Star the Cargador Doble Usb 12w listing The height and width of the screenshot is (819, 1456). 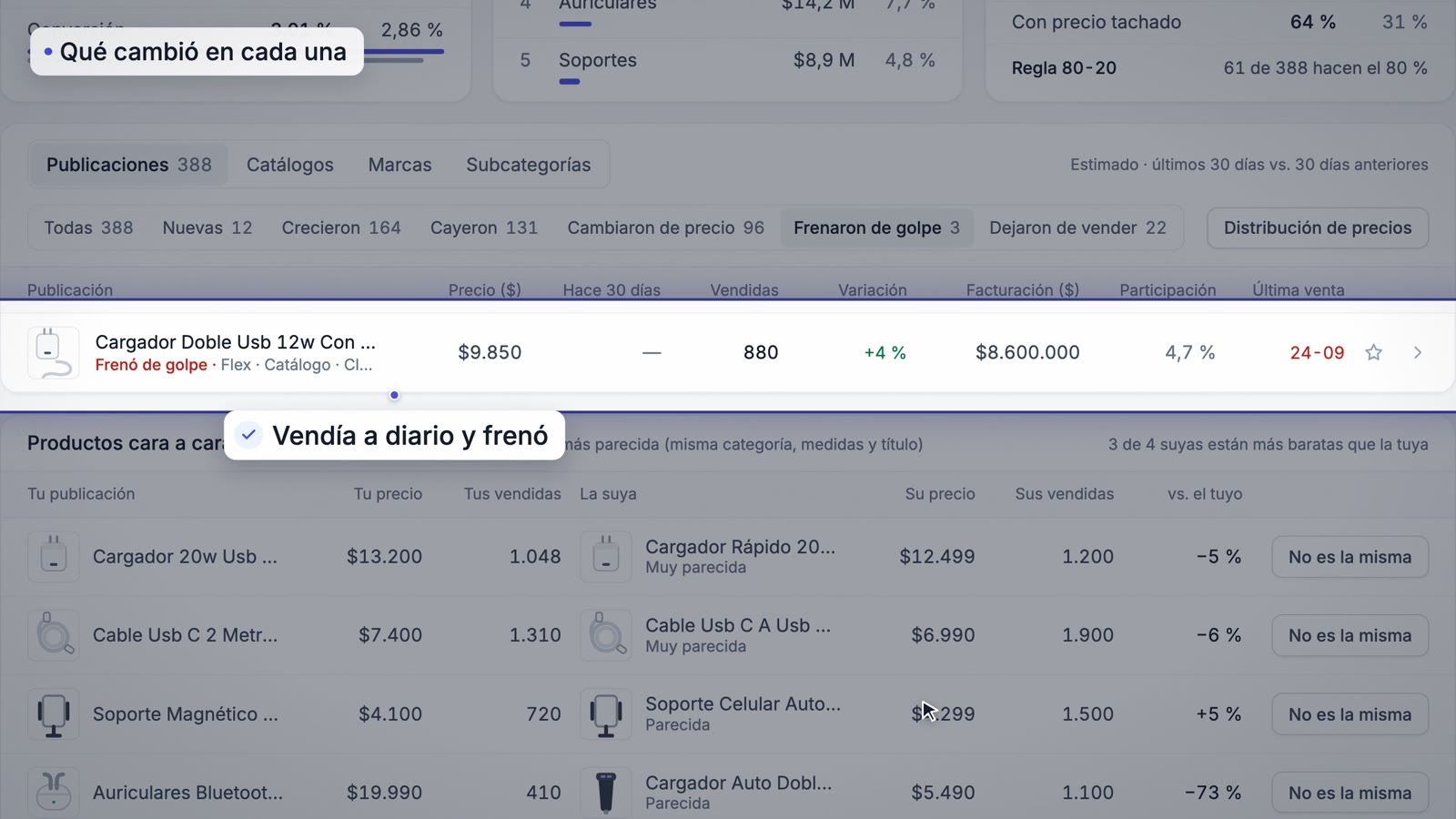click(1373, 352)
